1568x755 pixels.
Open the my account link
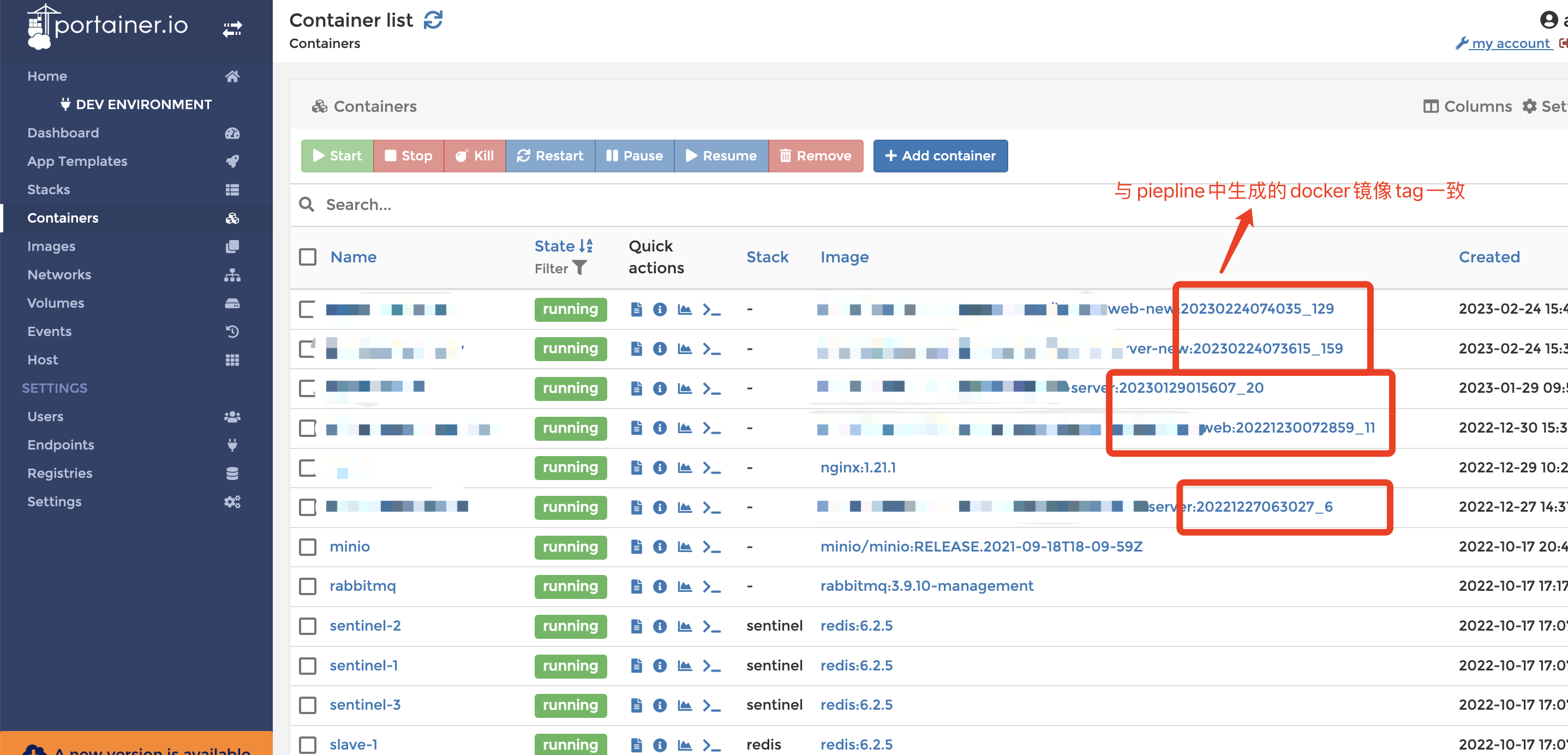[1510, 43]
